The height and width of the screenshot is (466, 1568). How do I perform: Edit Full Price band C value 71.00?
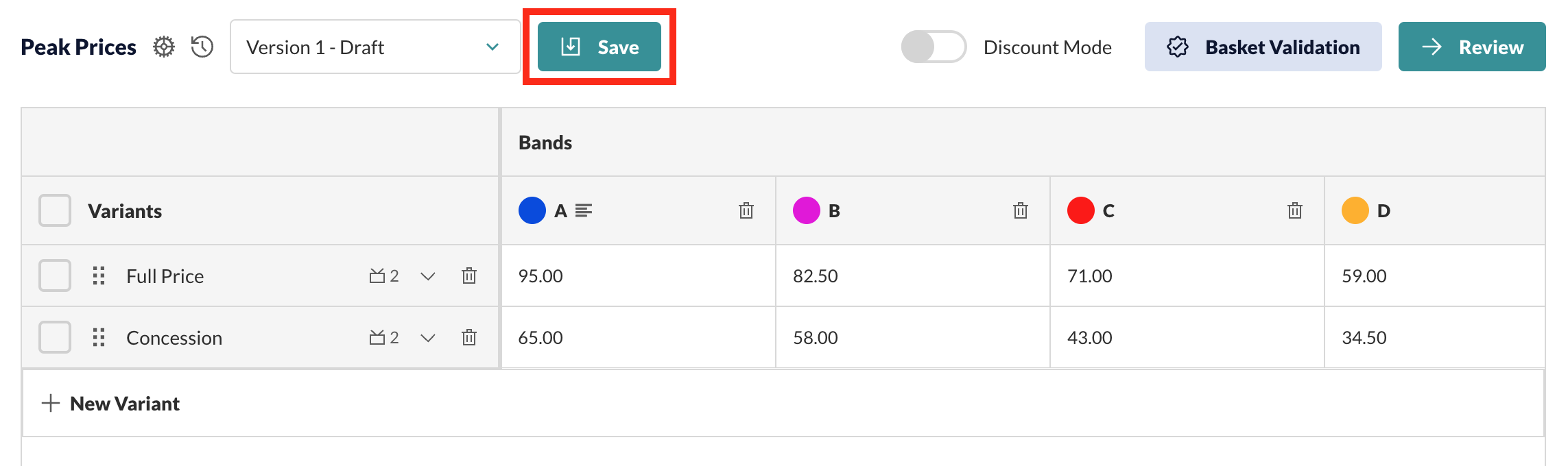(x=1187, y=275)
